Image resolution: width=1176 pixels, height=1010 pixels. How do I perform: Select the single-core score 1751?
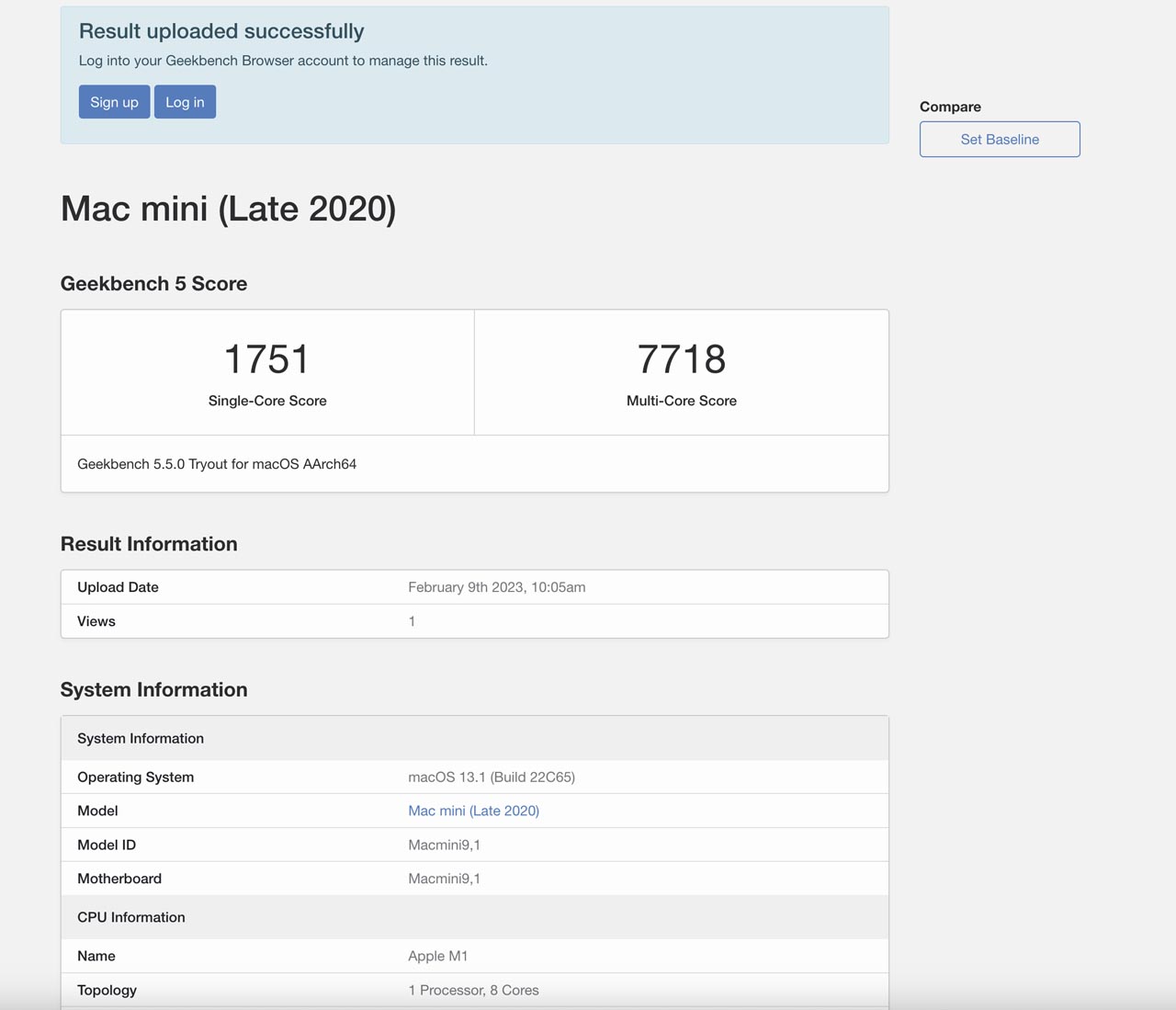pos(267,359)
